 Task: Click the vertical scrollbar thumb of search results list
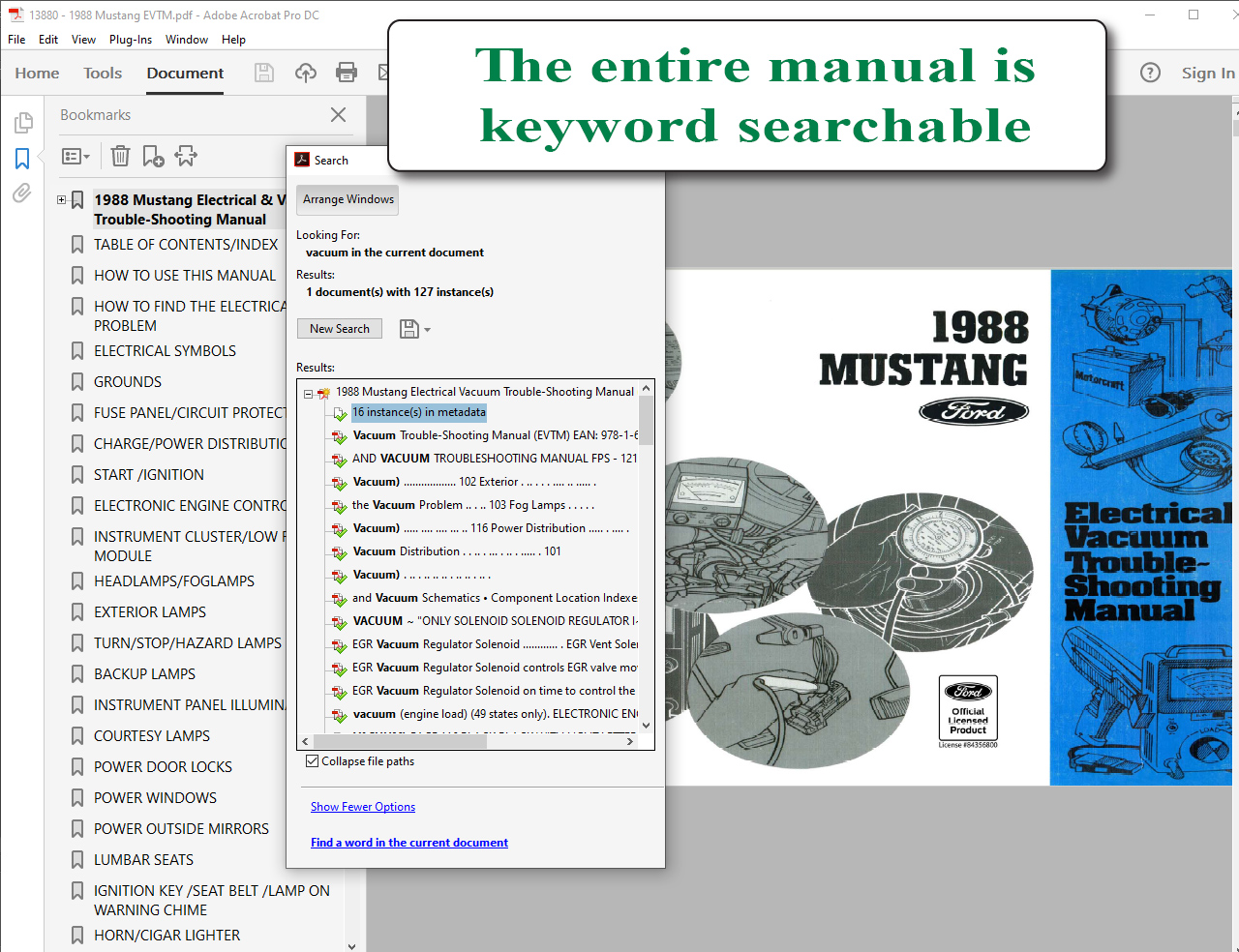646,419
